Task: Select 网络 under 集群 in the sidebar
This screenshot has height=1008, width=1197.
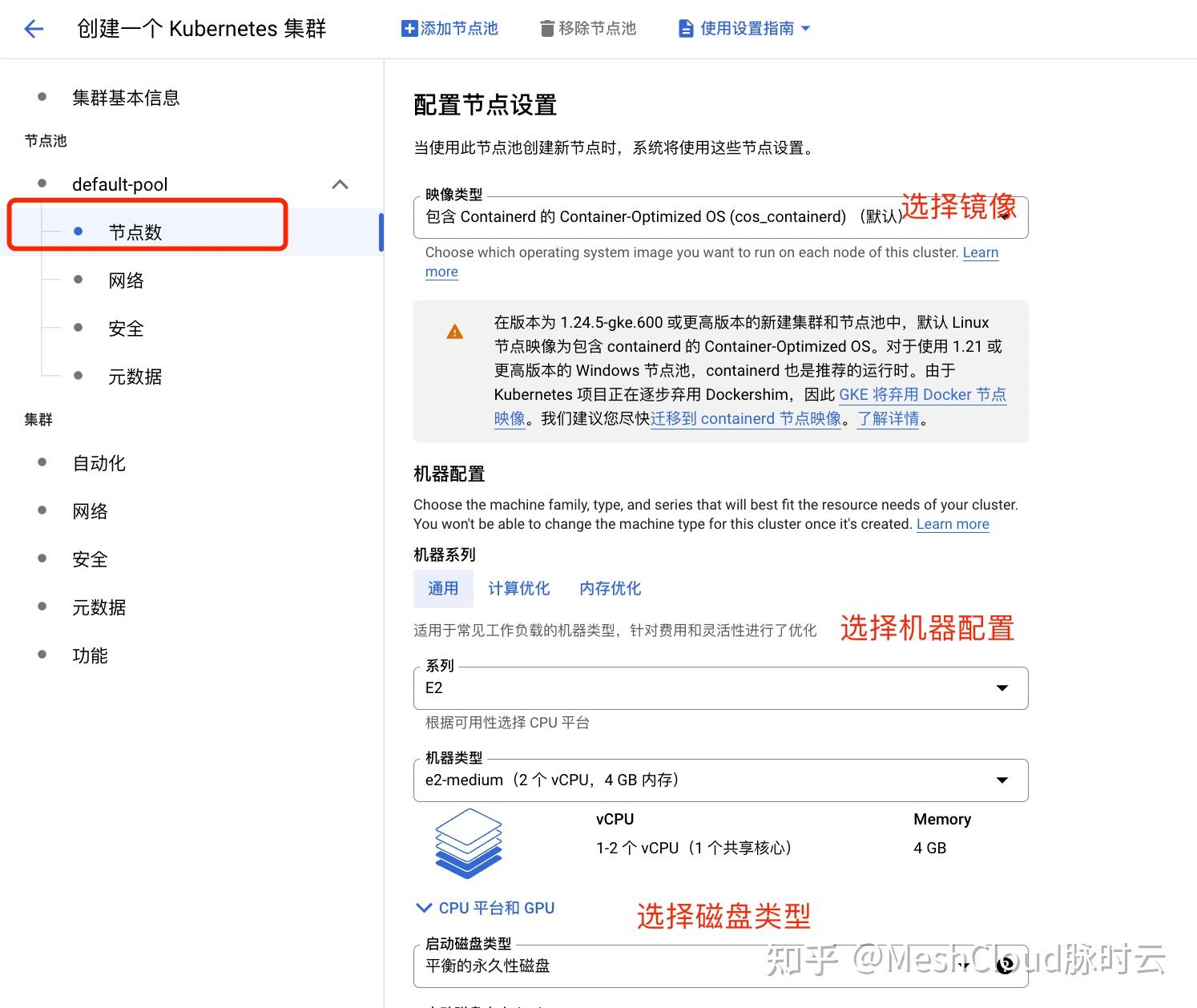Action: (89, 510)
